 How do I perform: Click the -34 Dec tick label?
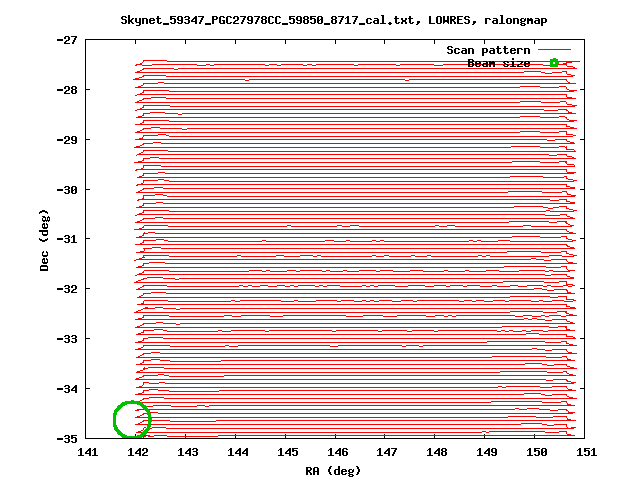(67, 389)
